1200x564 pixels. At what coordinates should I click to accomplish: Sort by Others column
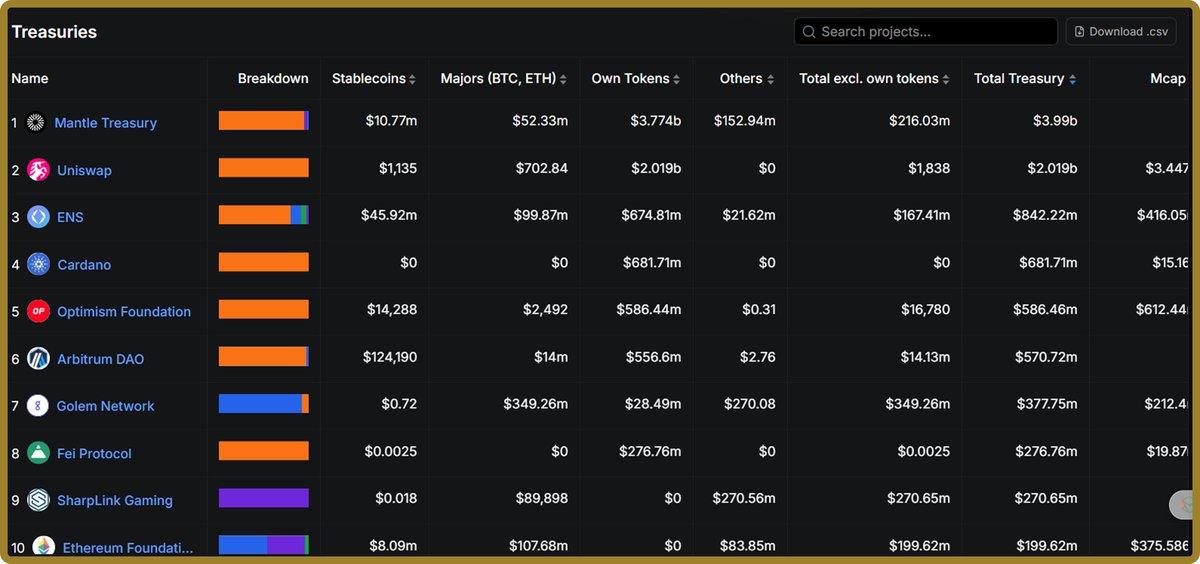[x=747, y=78]
